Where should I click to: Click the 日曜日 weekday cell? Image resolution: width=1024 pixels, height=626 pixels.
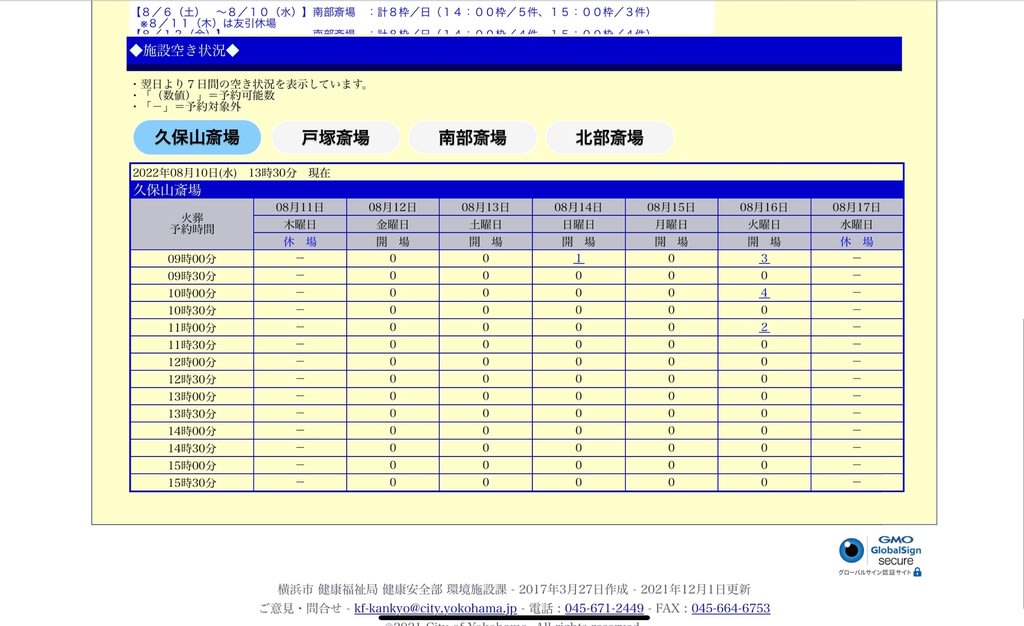coord(578,225)
